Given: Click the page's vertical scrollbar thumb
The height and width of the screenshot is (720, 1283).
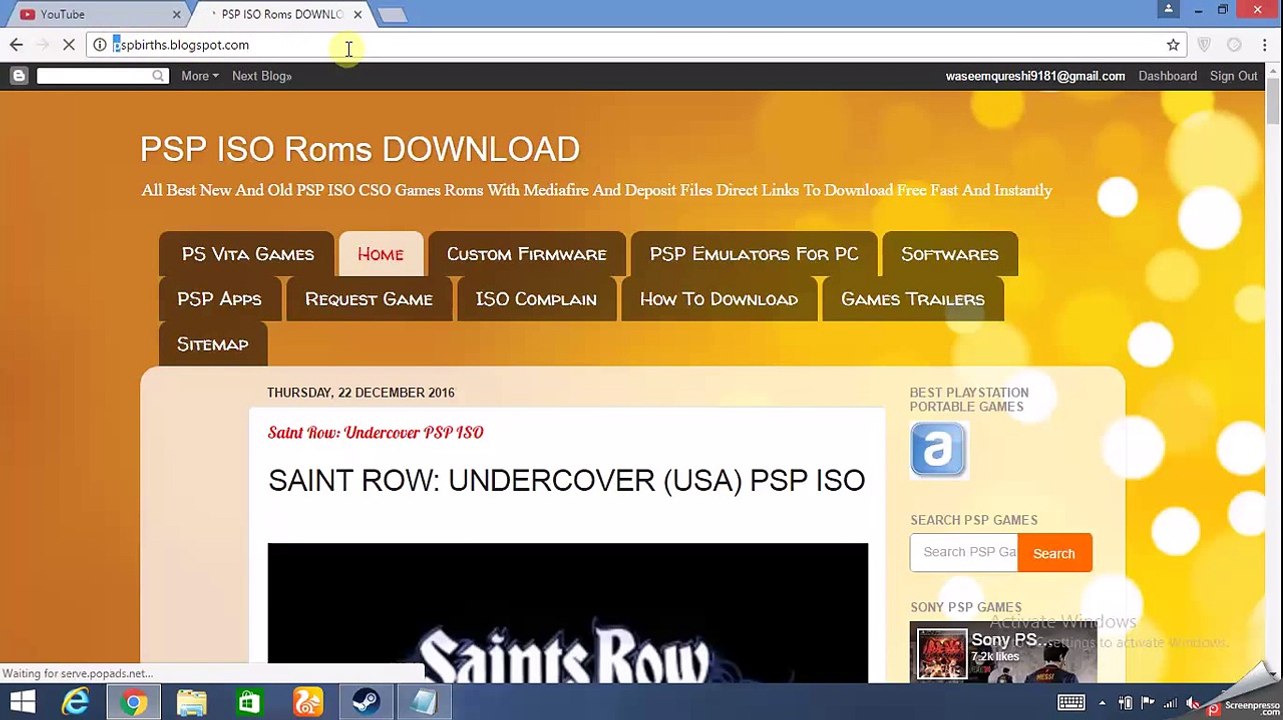Looking at the screenshot, I should tap(1273, 103).
